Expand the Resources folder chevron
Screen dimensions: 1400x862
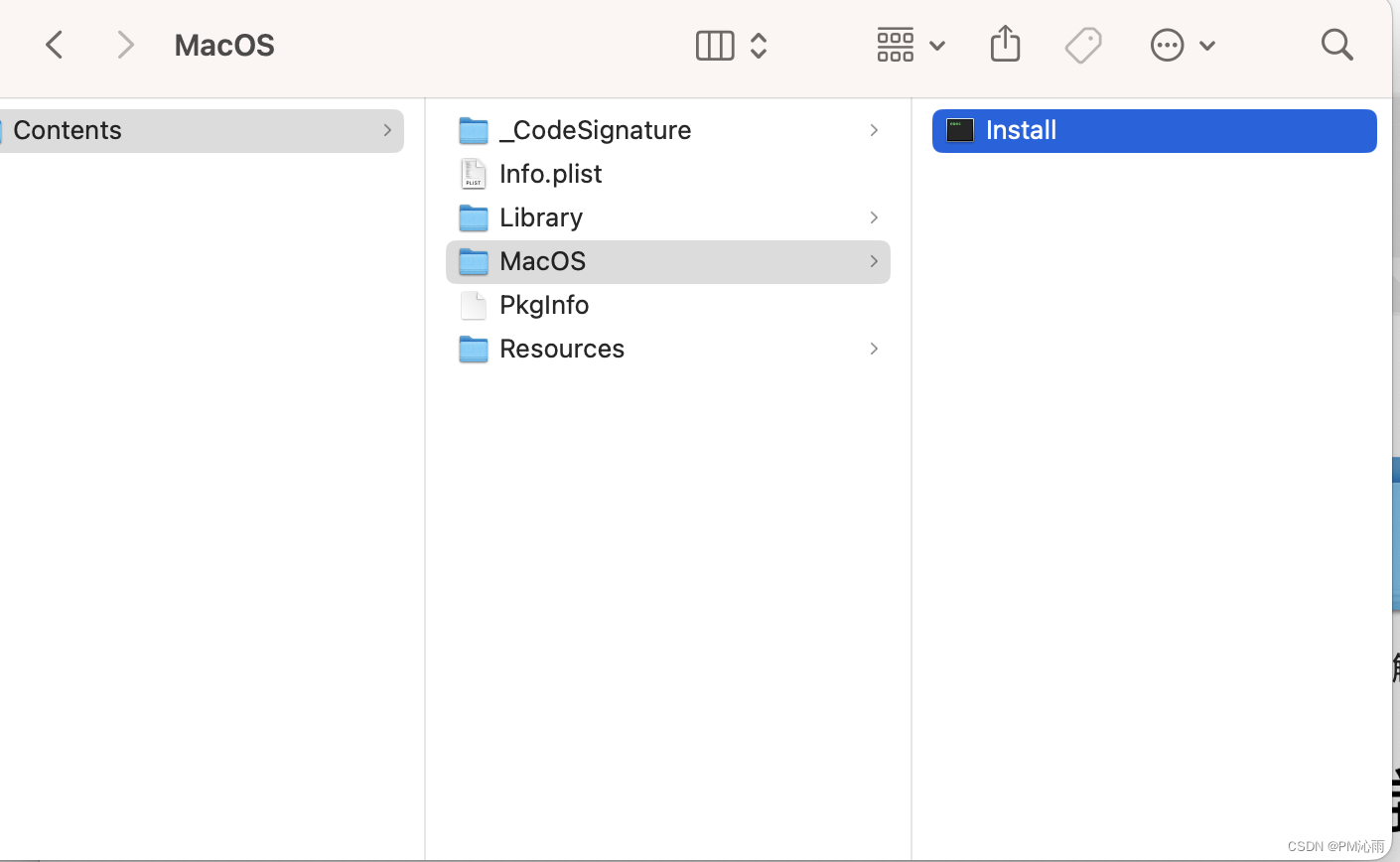tap(874, 349)
